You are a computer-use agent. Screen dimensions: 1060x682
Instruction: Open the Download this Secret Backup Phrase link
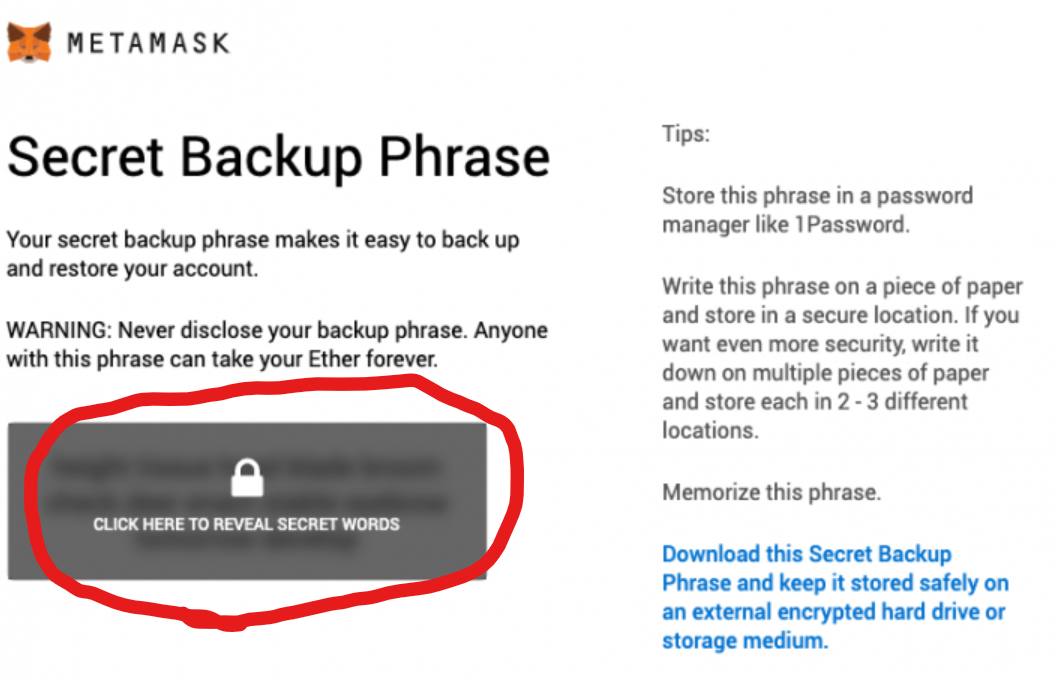click(836, 597)
